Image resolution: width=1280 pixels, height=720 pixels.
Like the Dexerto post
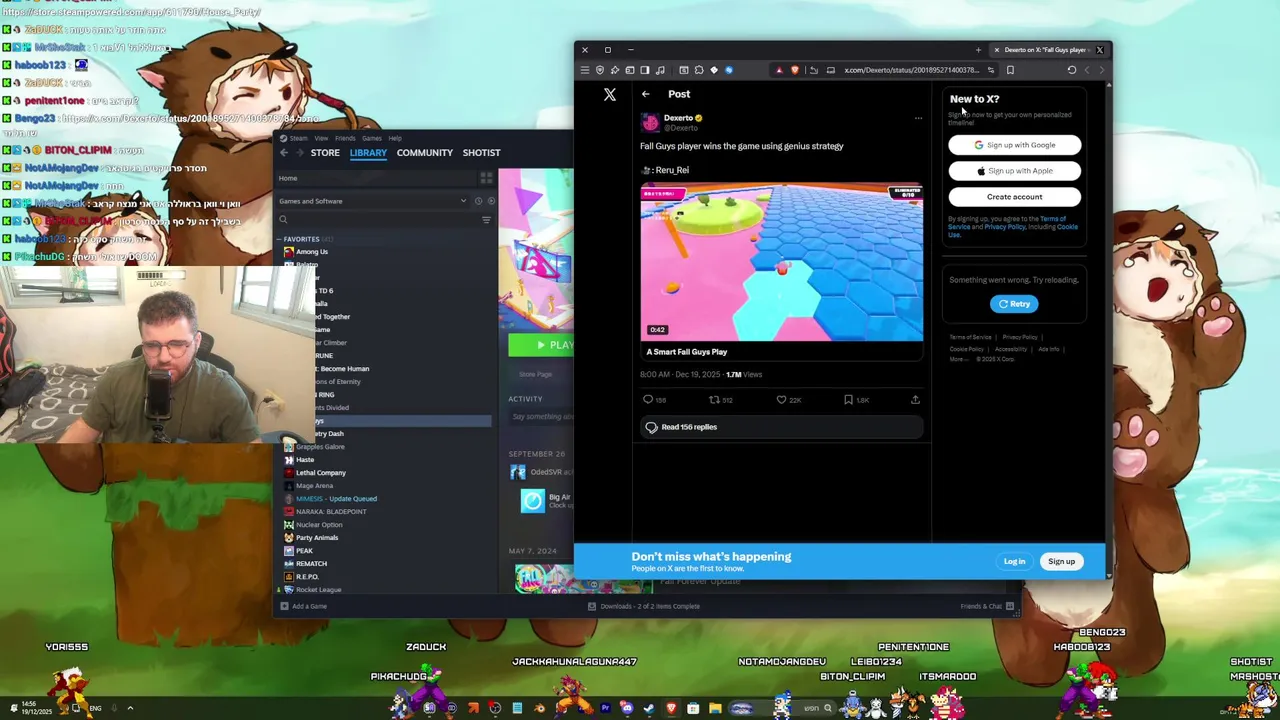click(x=781, y=400)
